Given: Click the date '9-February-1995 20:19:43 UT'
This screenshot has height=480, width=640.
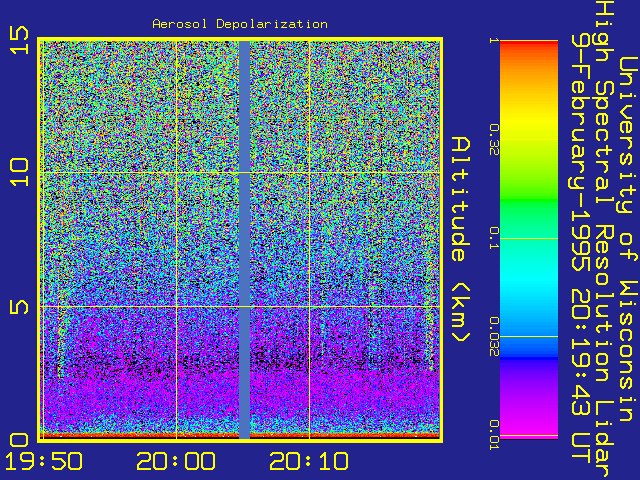Looking at the screenshot, I should pyautogui.click(x=580, y=249).
